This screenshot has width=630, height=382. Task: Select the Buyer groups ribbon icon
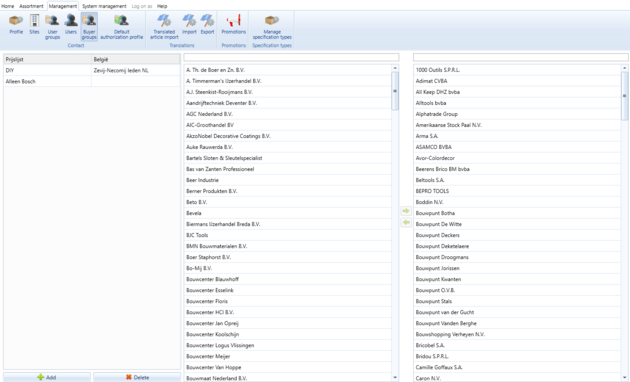(x=89, y=27)
